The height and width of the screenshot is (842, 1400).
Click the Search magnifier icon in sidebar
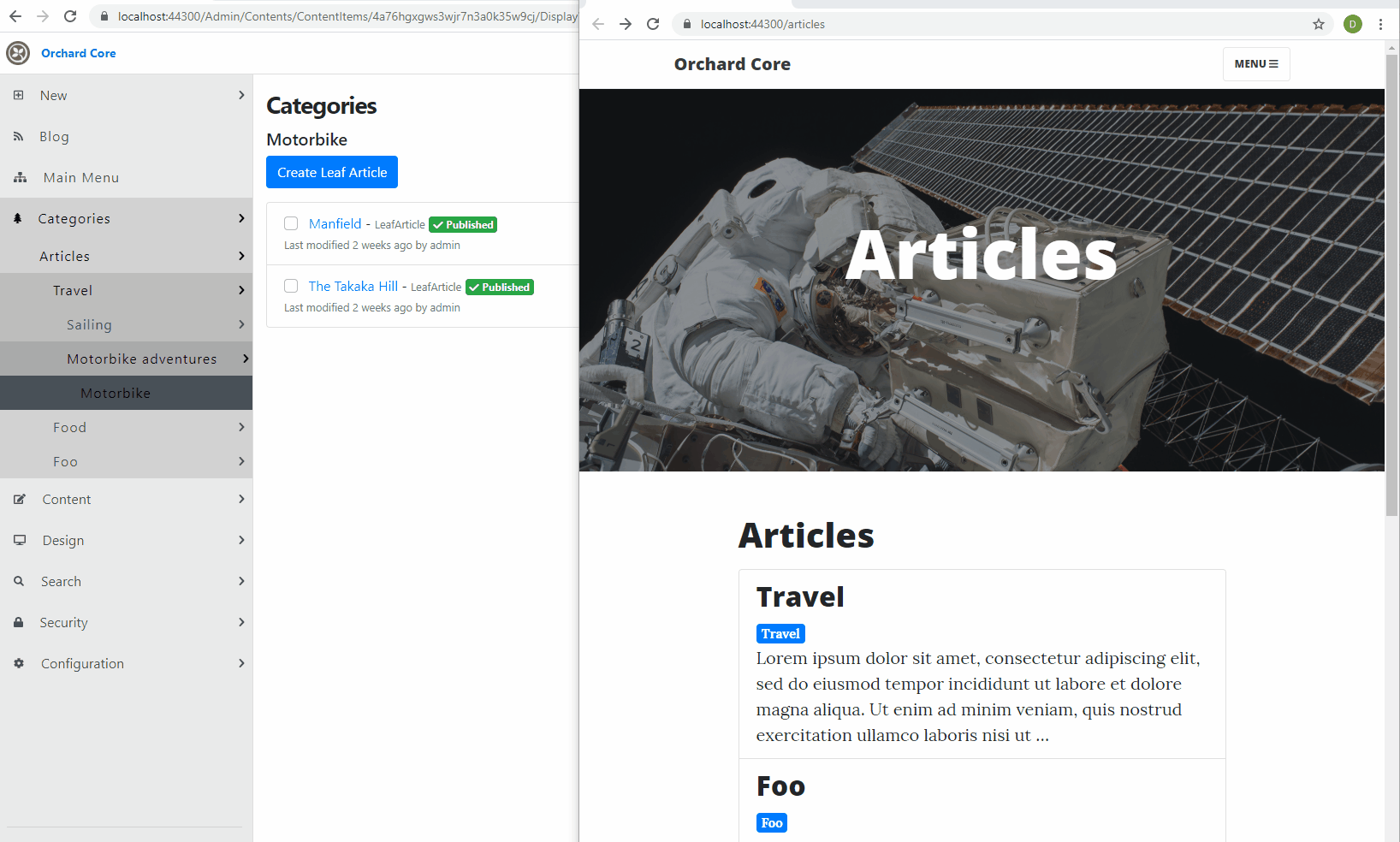click(x=19, y=581)
